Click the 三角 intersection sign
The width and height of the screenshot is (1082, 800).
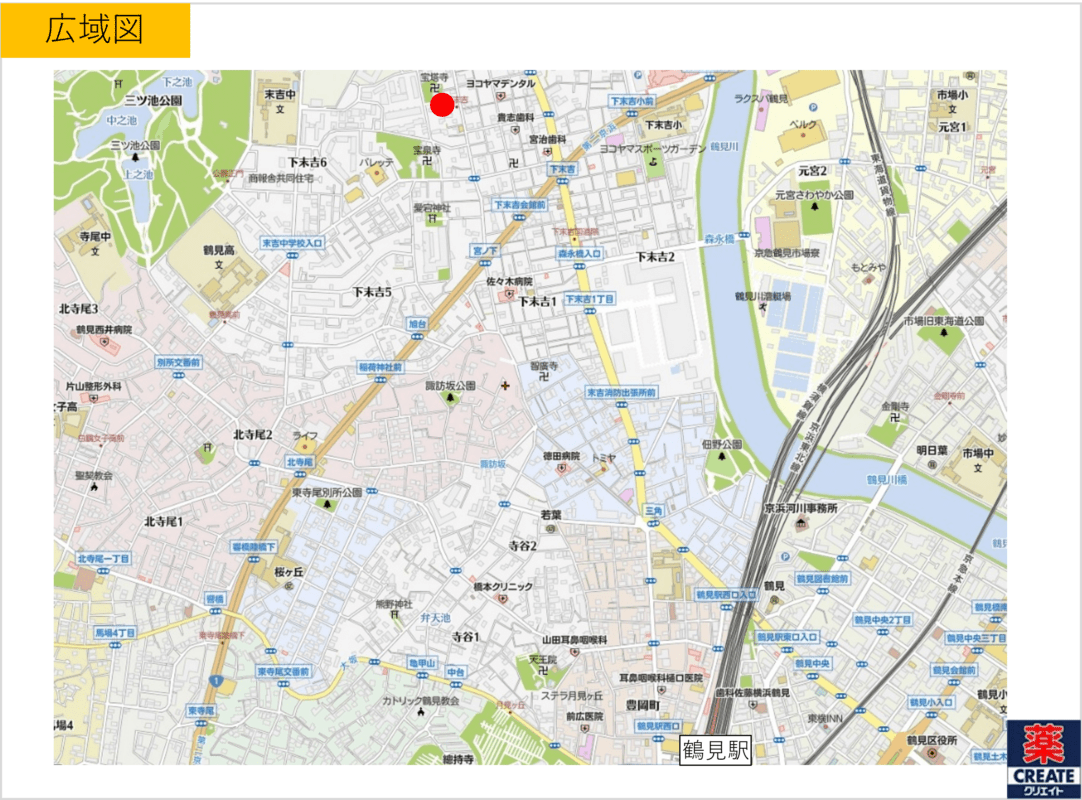[654, 510]
